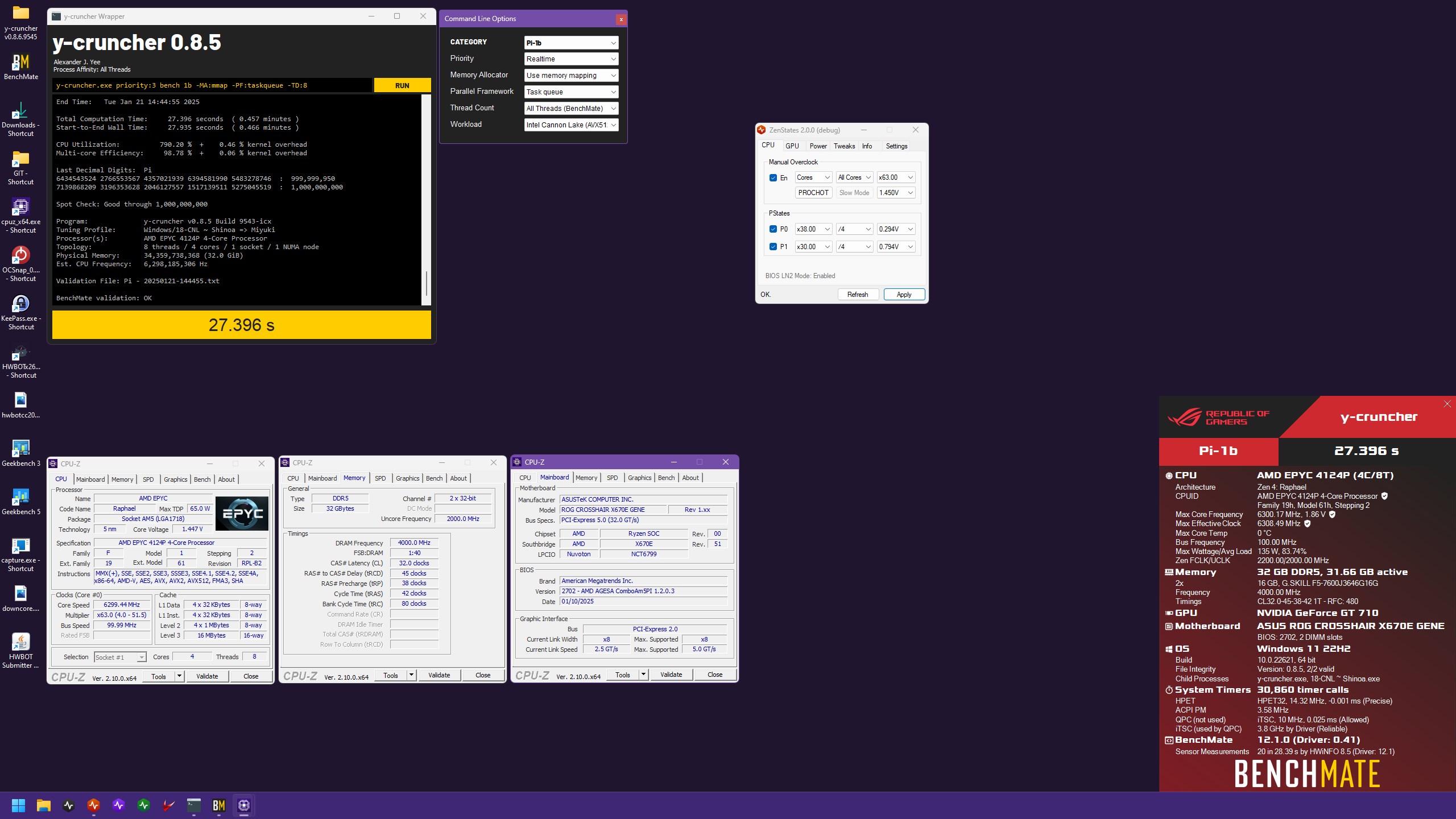Open the Socket #1 selection dropdown
Viewport: 1456px width, 819px height.
point(120,657)
